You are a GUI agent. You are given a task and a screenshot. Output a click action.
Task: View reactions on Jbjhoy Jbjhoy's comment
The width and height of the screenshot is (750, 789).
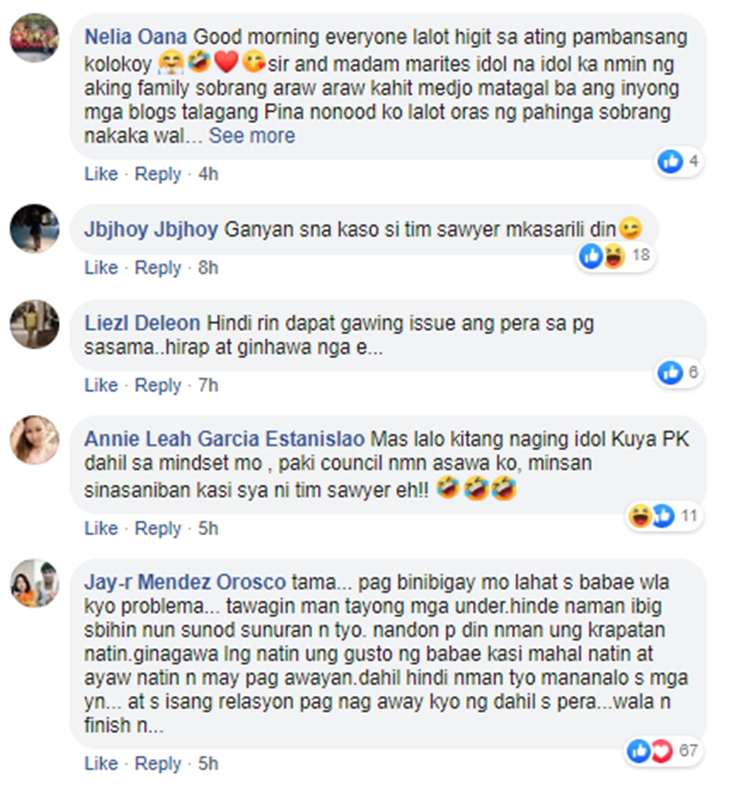click(615, 256)
